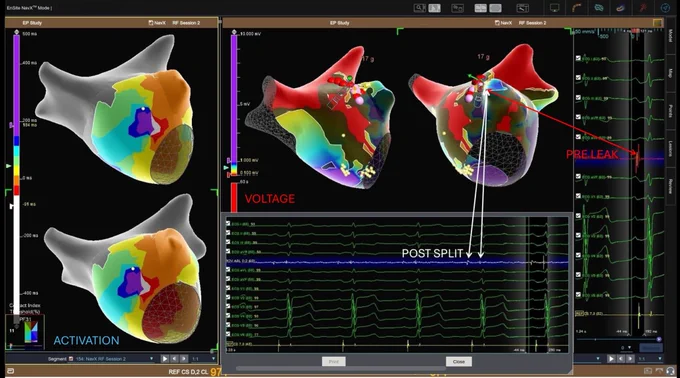Select the red ablation catheter icon

(643, 8)
